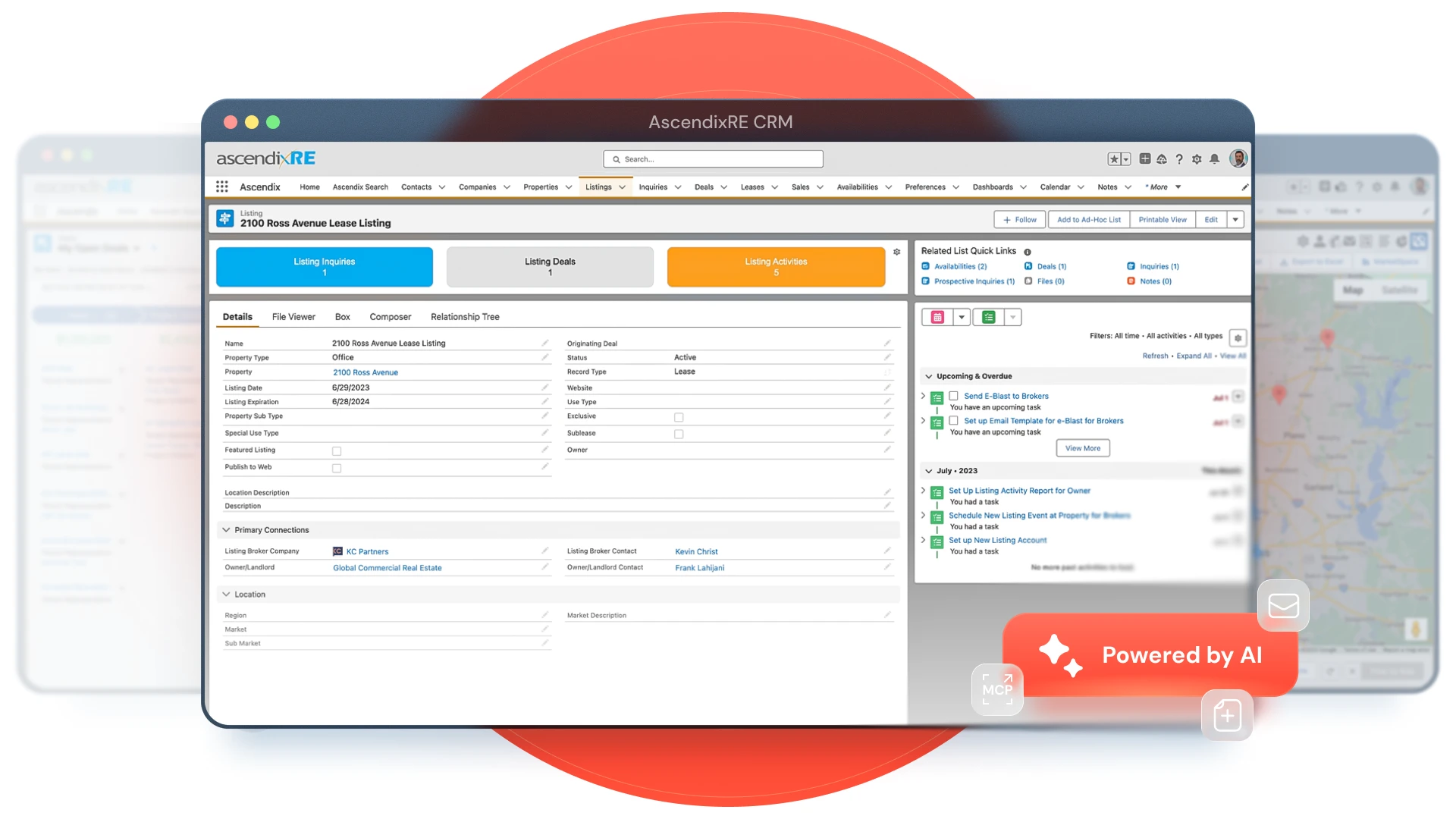Collapse the July 2023 section
Viewport: 1456px width, 819px height.
coord(929,471)
